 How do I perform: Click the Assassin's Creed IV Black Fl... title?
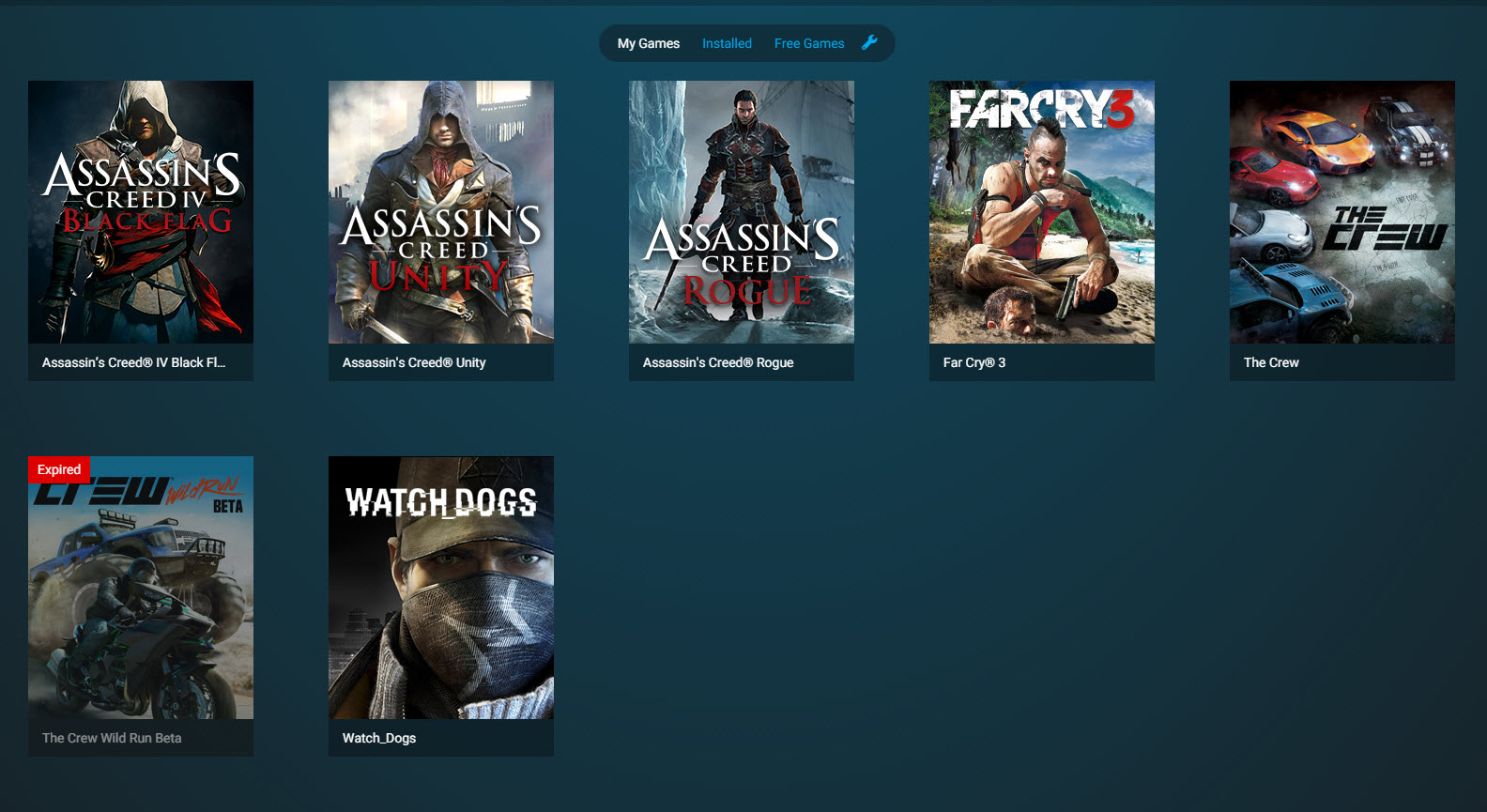133,362
